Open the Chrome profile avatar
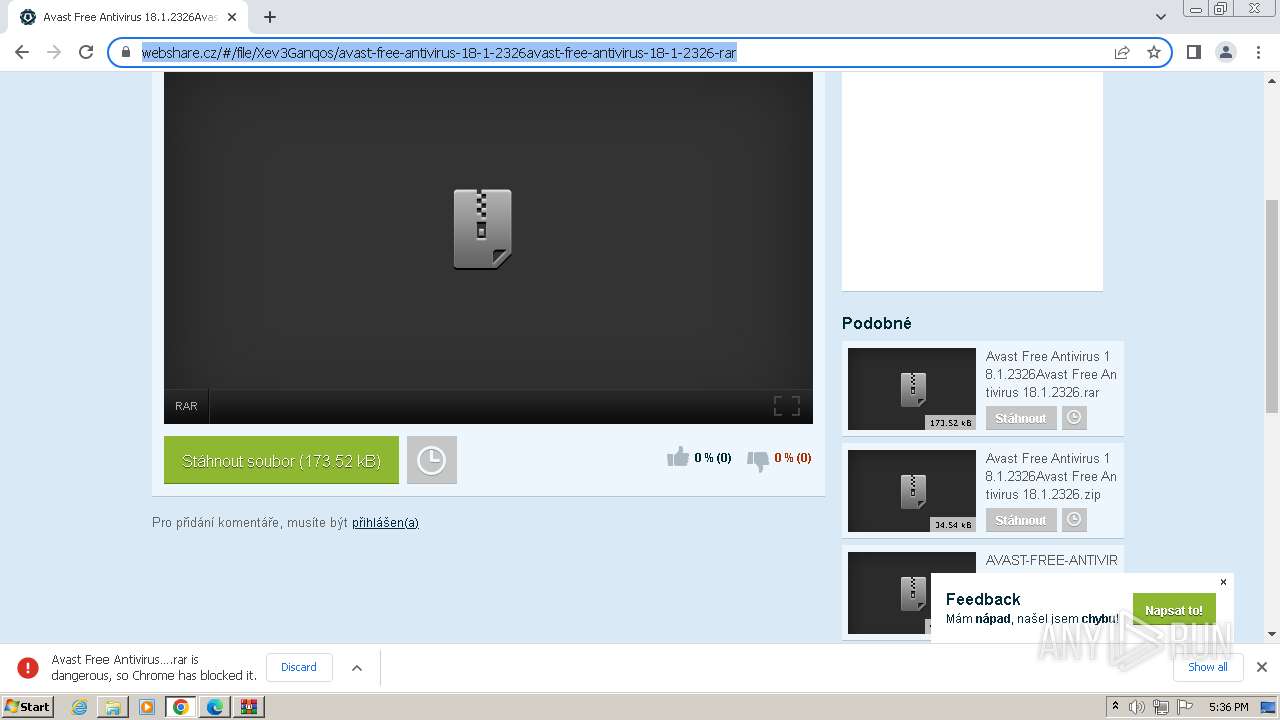The width and height of the screenshot is (1280, 720). [x=1226, y=52]
